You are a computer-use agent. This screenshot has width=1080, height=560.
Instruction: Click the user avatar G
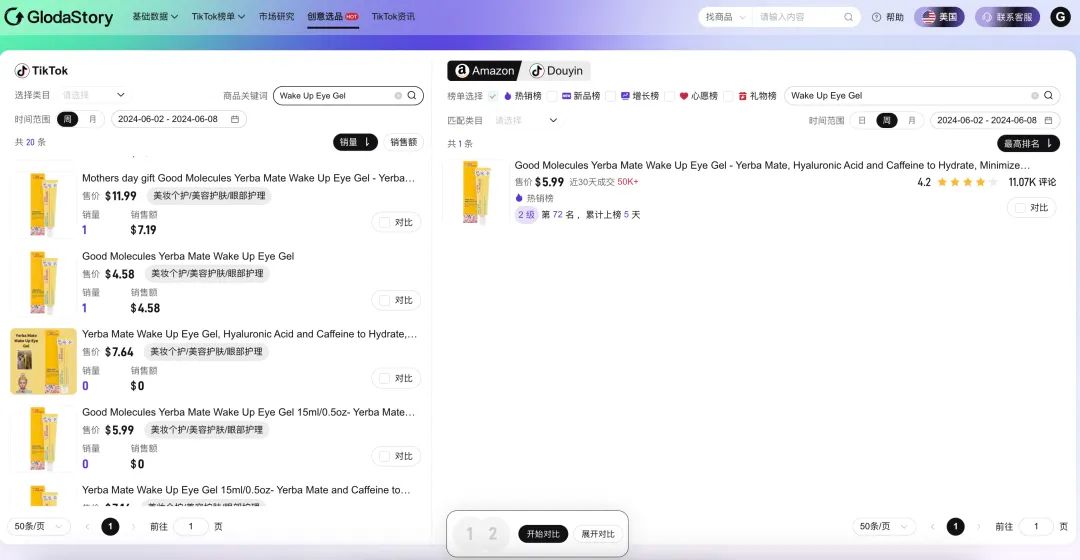pos(1060,17)
